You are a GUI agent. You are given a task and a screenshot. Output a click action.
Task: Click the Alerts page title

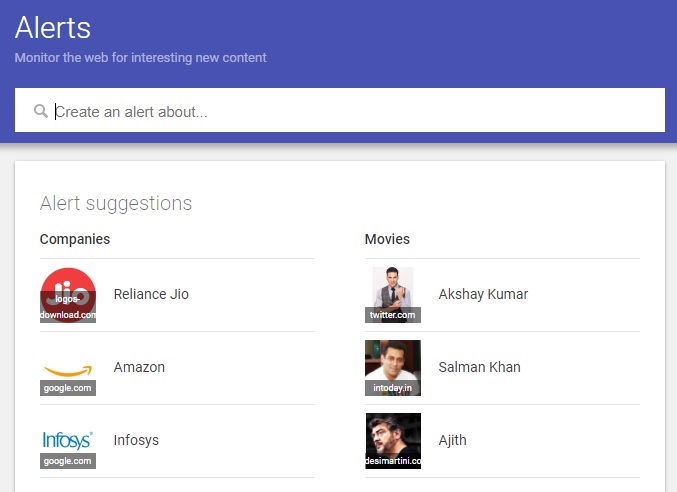53,28
